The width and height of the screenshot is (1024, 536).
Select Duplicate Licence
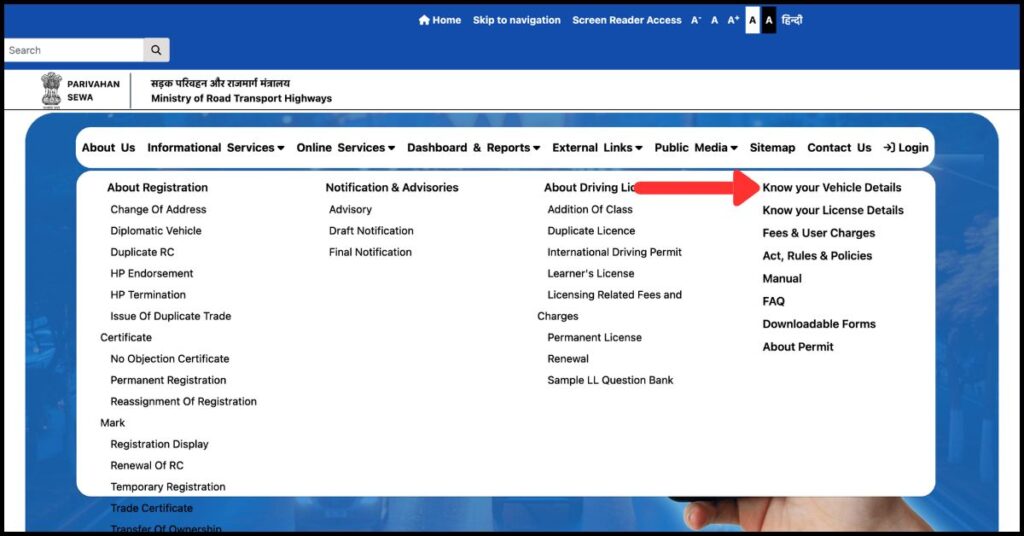591,230
